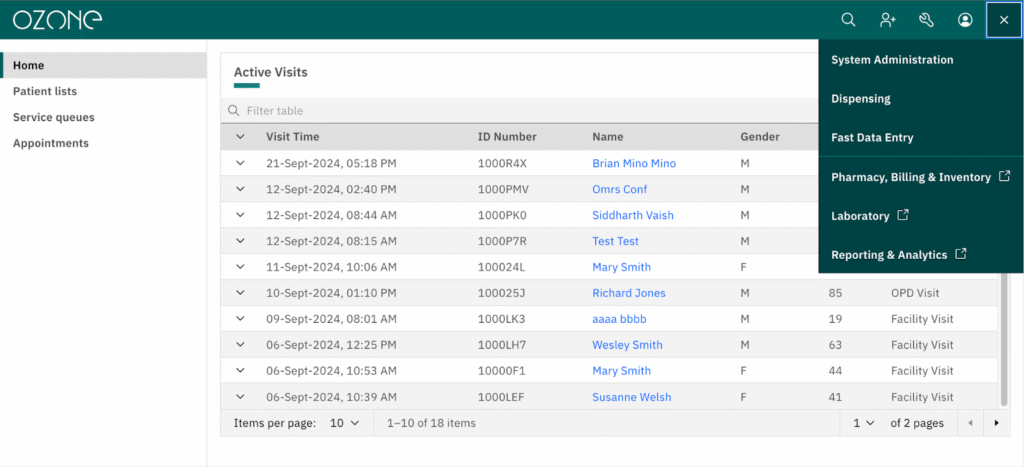Click the Gender column header
The height and width of the screenshot is (467, 1024).
[x=760, y=137]
